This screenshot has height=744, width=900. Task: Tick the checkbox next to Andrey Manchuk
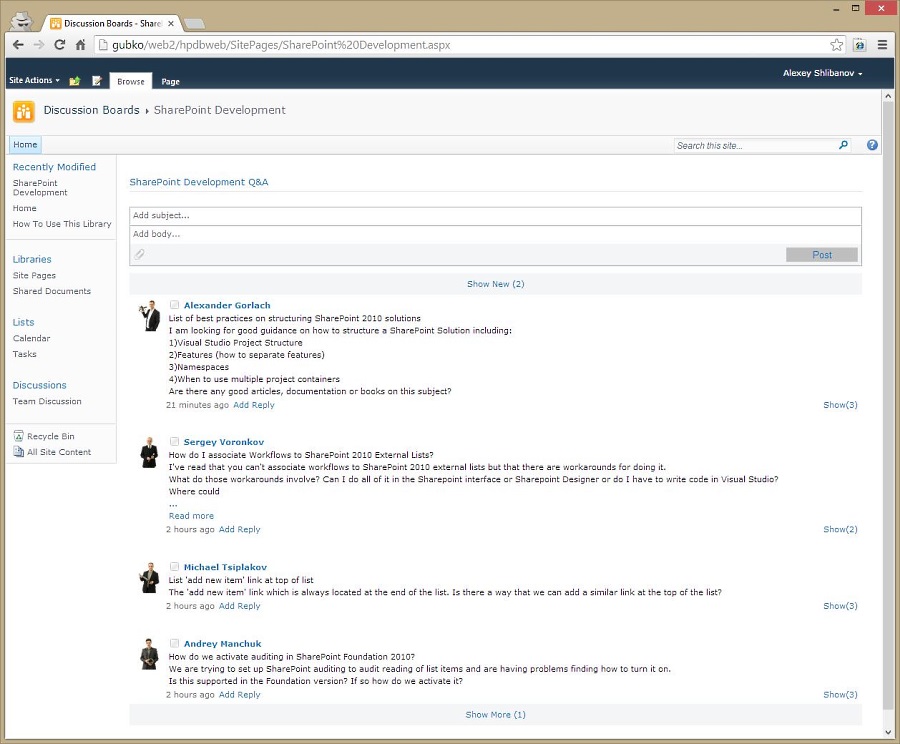(174, 644)
